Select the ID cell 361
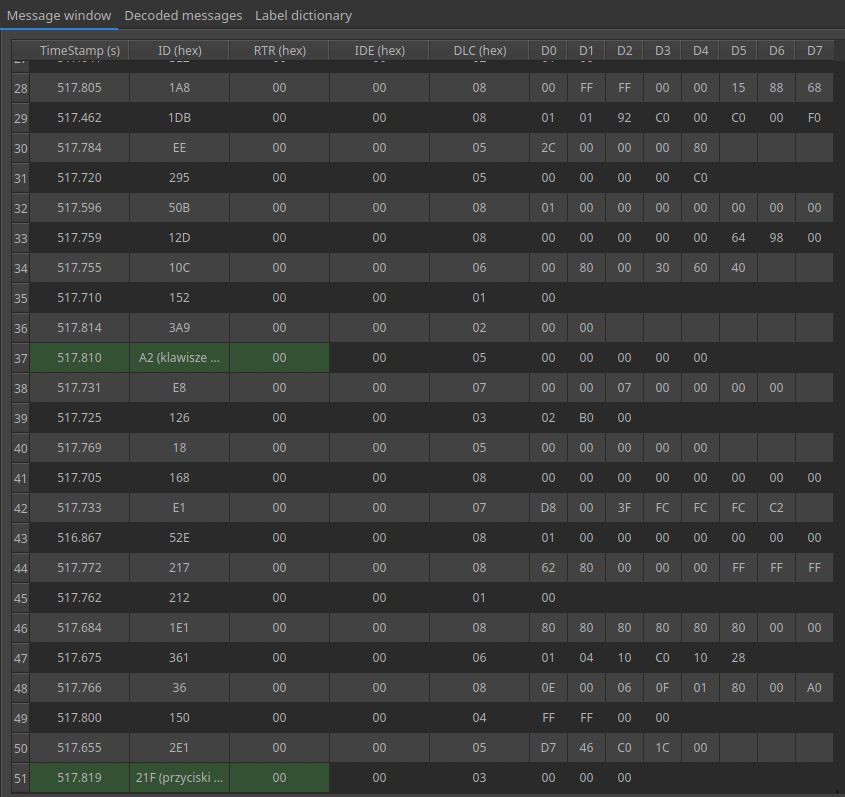This screenshot has height=797, width=845. 179,657
